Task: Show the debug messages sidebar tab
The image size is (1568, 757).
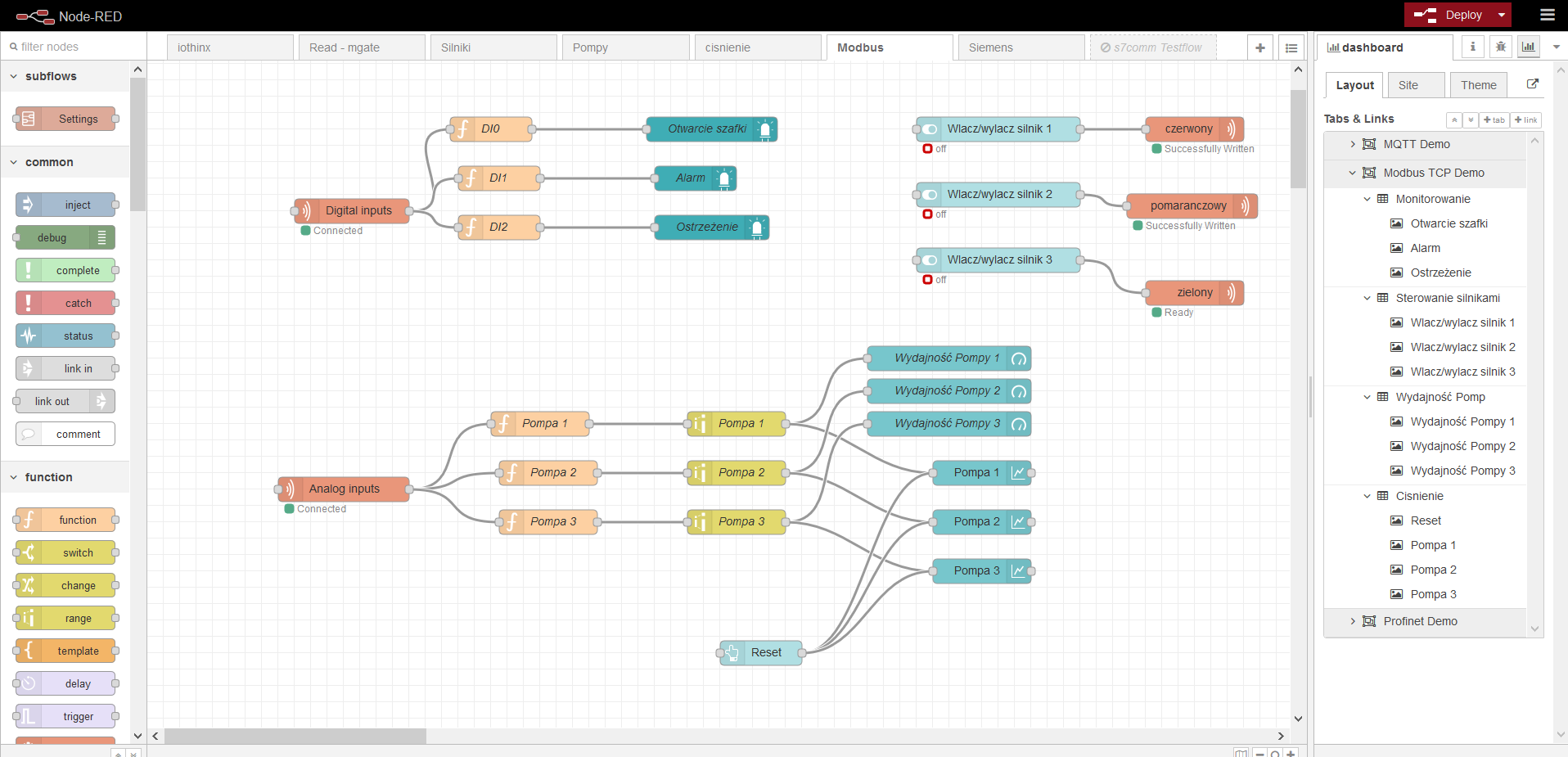Action: 1501,47
